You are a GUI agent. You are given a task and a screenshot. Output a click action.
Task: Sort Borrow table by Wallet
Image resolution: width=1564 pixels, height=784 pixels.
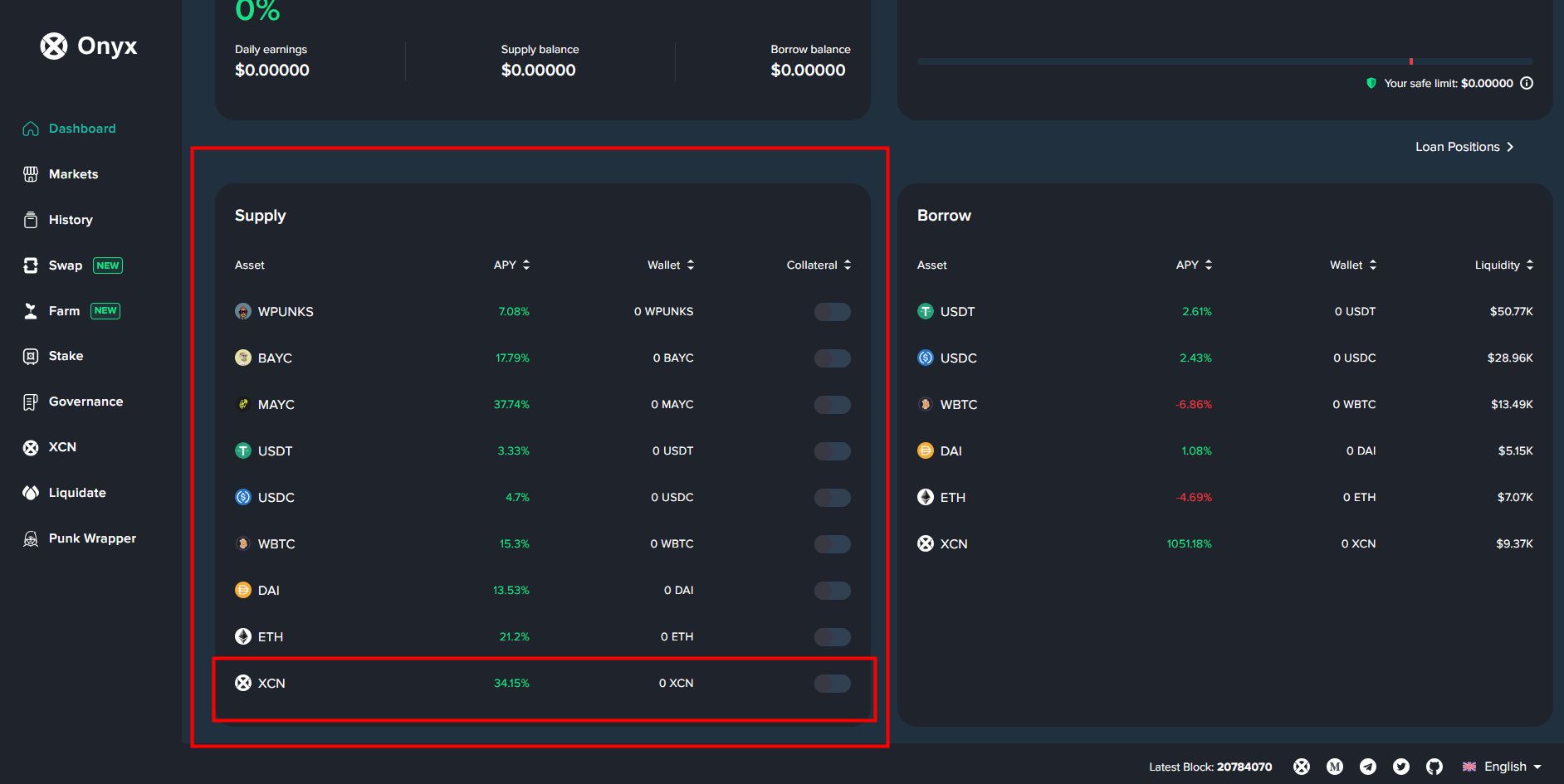tap(1353, 265)
